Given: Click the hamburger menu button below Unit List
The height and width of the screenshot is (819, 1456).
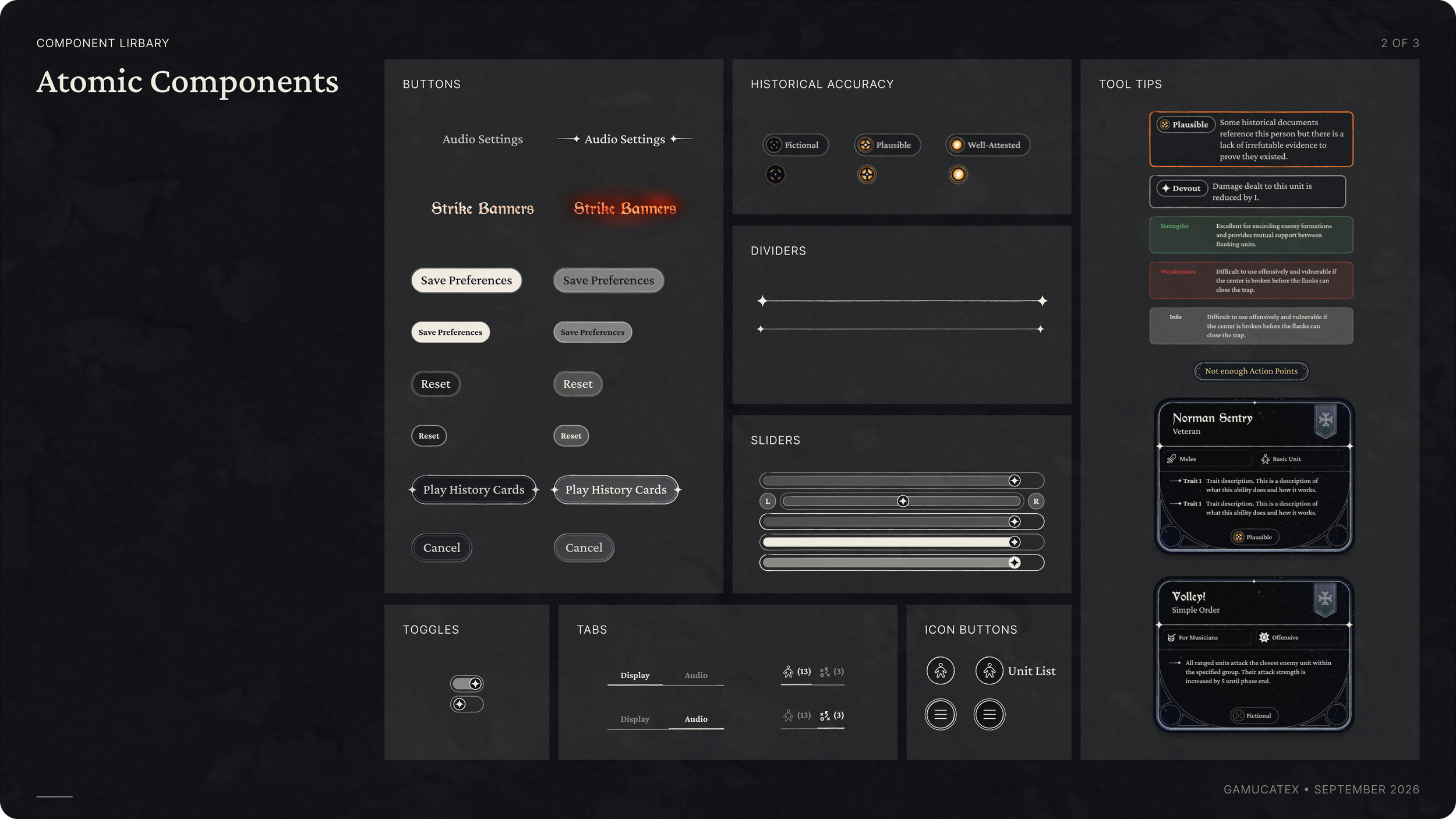Looking at the screenshot, I should pos(989,715).
